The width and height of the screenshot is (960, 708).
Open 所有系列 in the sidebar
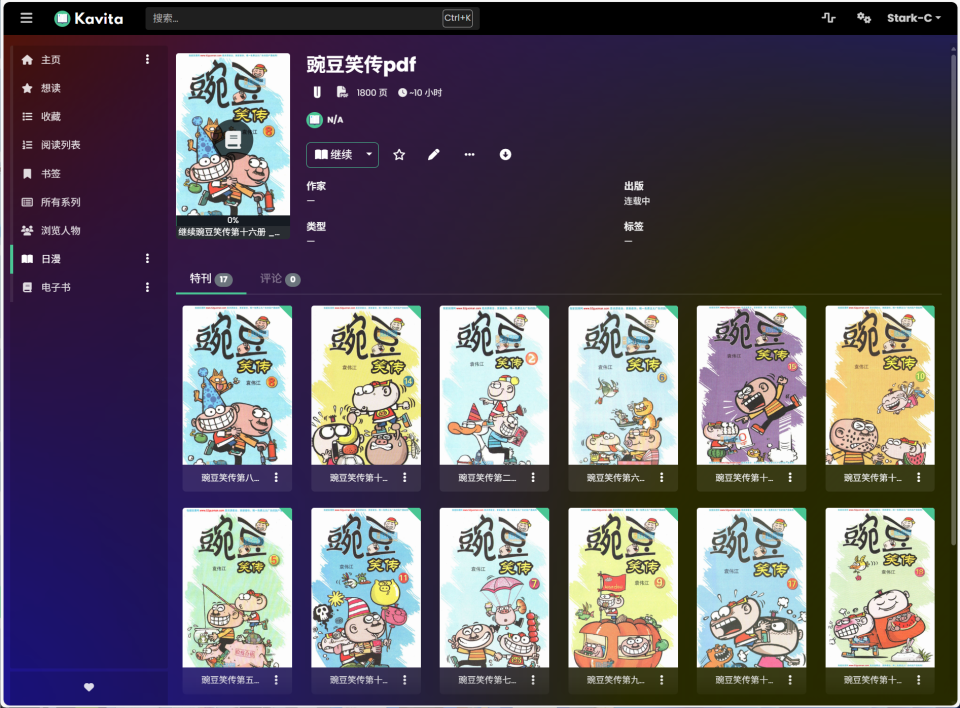60,202
